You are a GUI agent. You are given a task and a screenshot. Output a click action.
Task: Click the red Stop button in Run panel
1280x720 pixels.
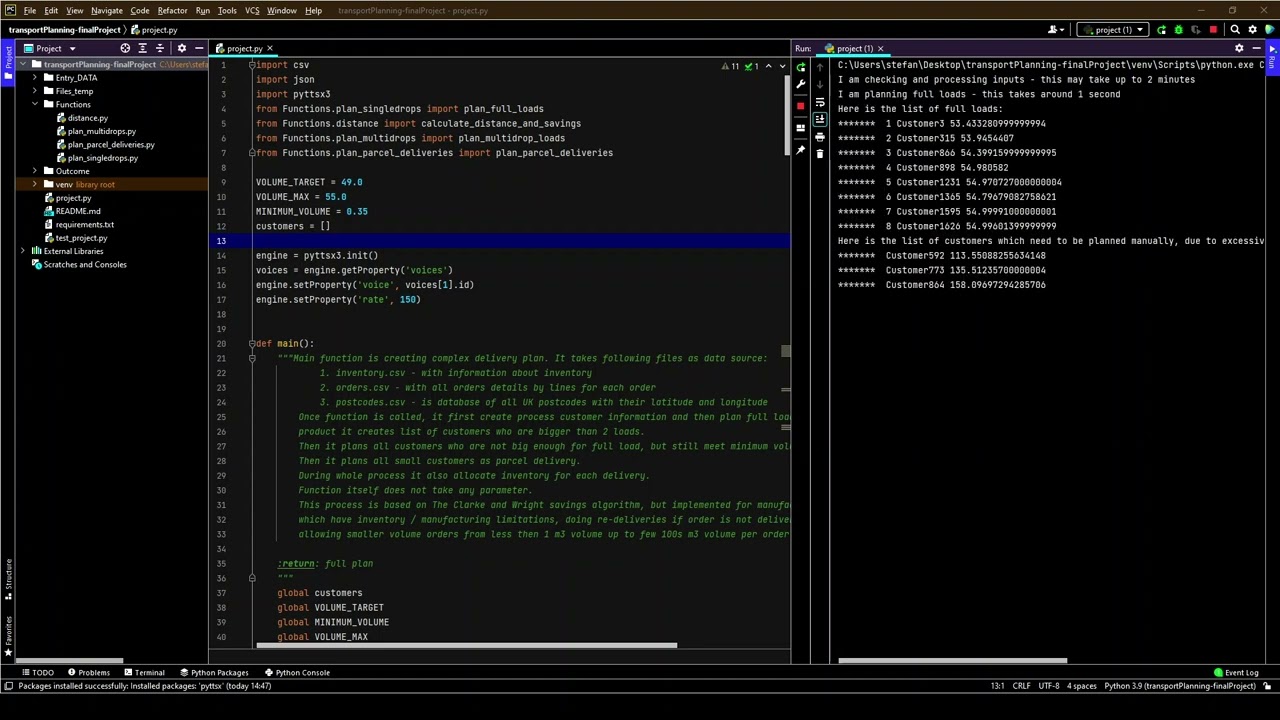click(x=801, y=106)
